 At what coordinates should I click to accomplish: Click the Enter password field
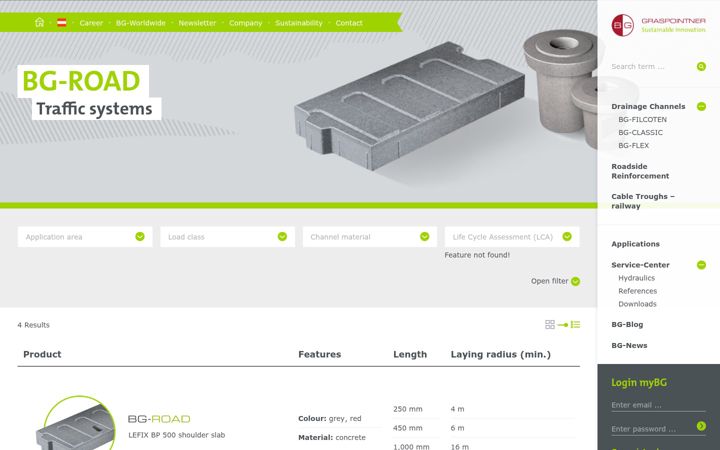(652, 429)
